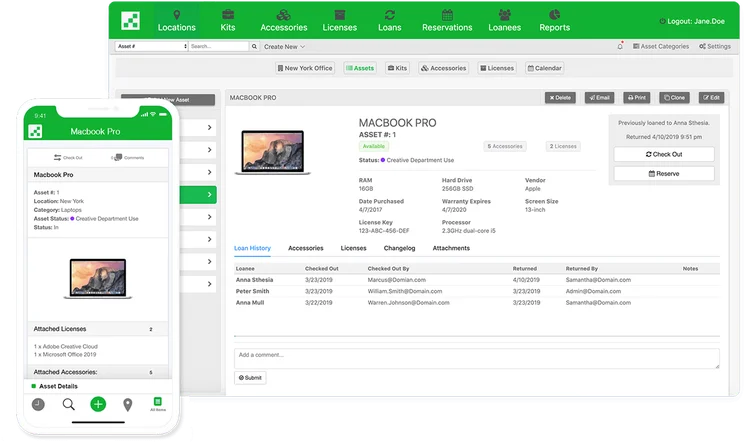This screenshot has height=442, width=744.
Task: Open the Accessories tab below asset details
Action: [x=306, y=248]
